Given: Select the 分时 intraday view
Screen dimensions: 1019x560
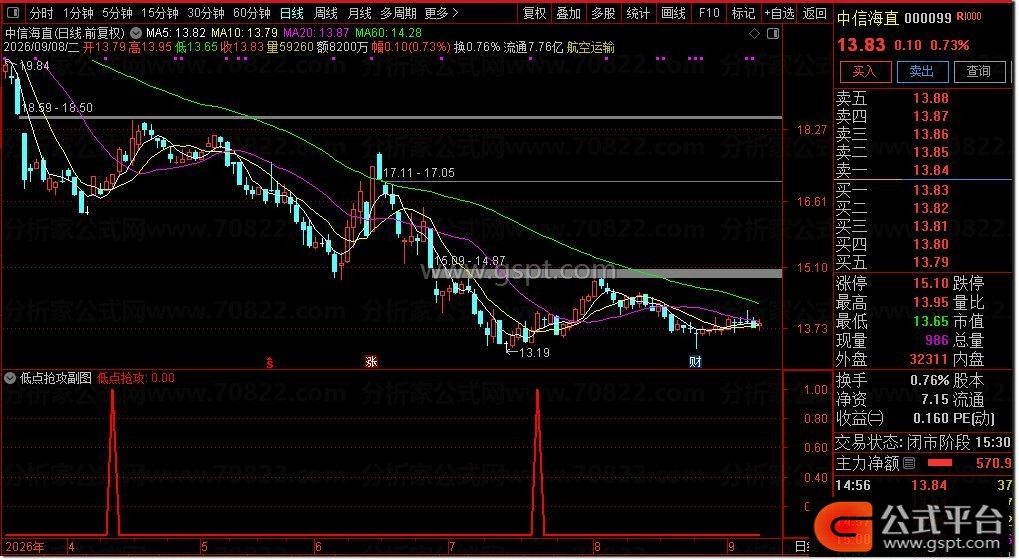Looking at the screenshot, I should (42, 12).
